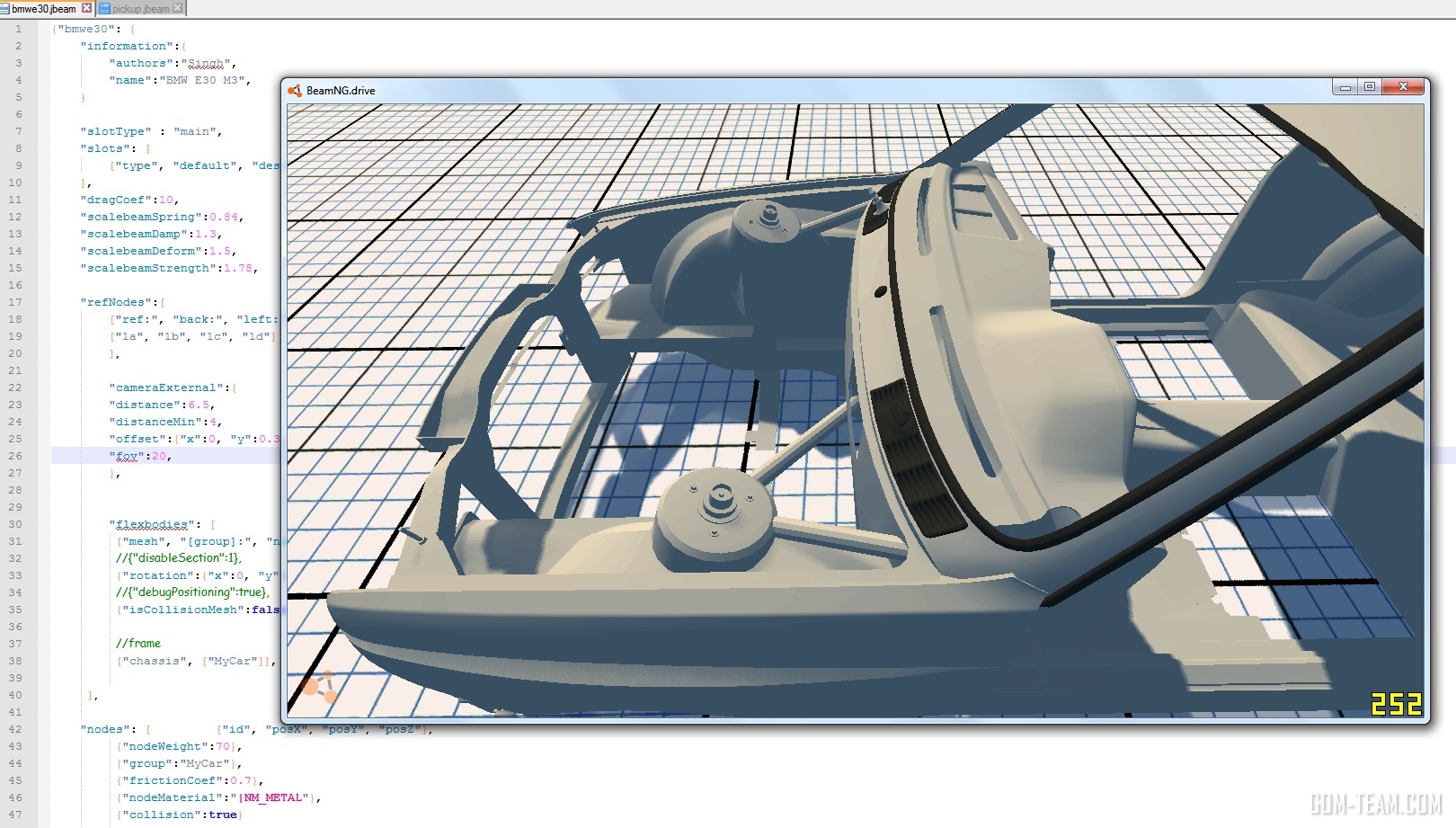Click the "nodeMaterial":"|NM_METAL" line
Screen dimensions: 1456x828
pos(218,797)
